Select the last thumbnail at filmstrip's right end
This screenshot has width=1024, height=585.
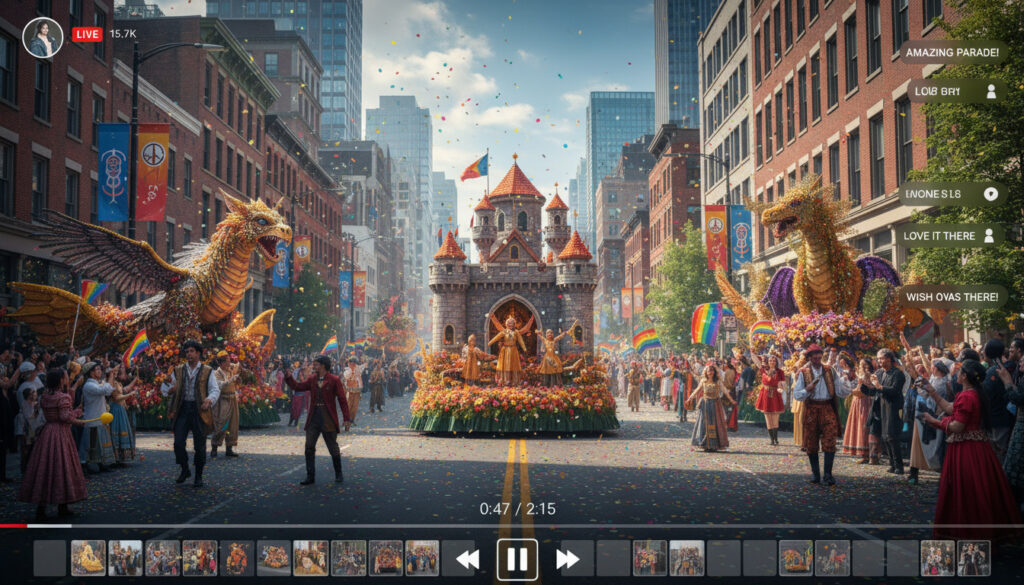click(x=973, y=558)
